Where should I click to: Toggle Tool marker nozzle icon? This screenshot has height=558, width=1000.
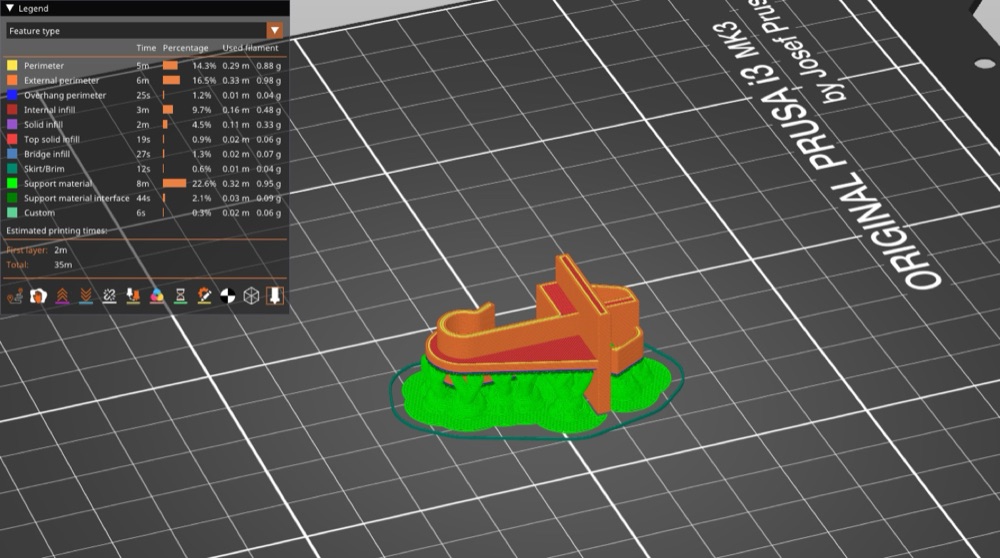click(275, 296)
